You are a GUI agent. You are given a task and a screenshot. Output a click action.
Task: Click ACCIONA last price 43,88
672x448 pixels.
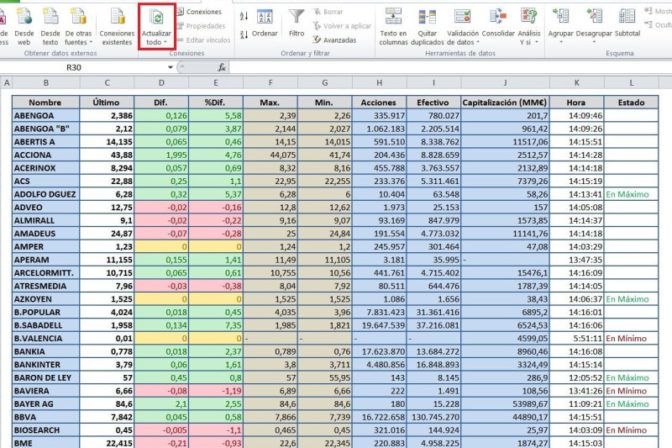pyautogui.click(x=107, y=155)
